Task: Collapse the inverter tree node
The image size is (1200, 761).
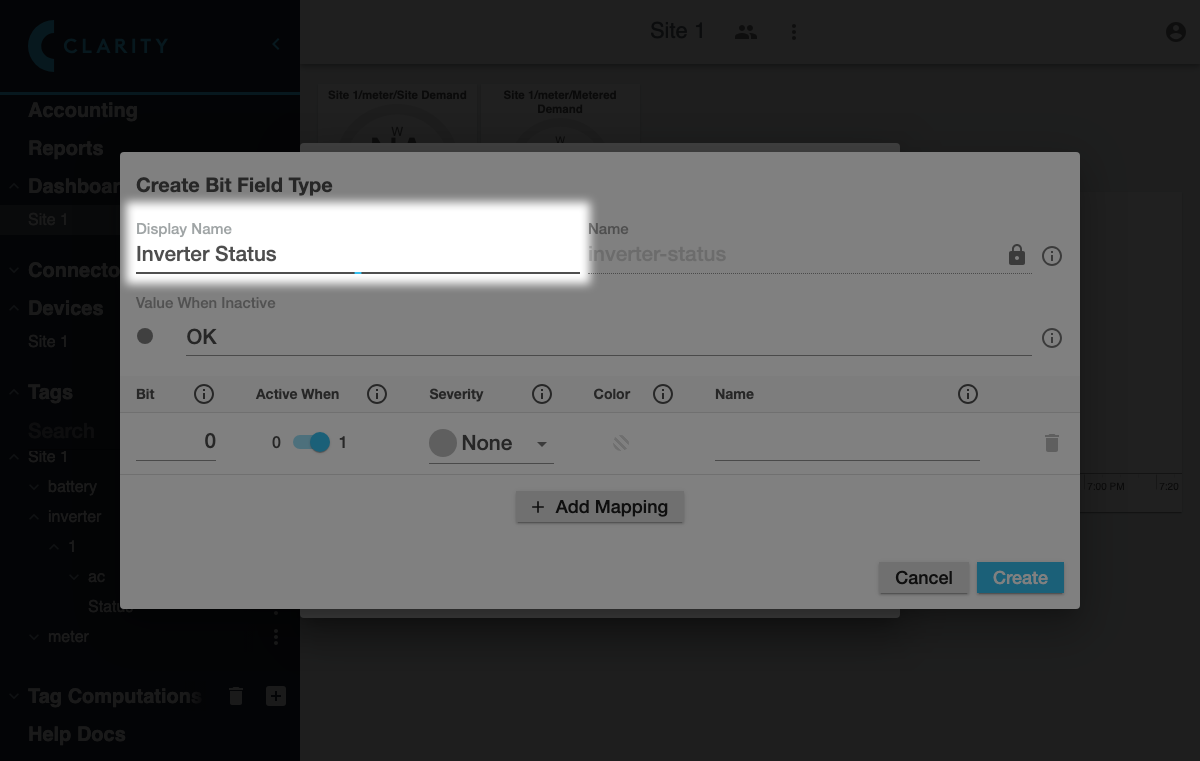Action: click(x=35, y=517)
